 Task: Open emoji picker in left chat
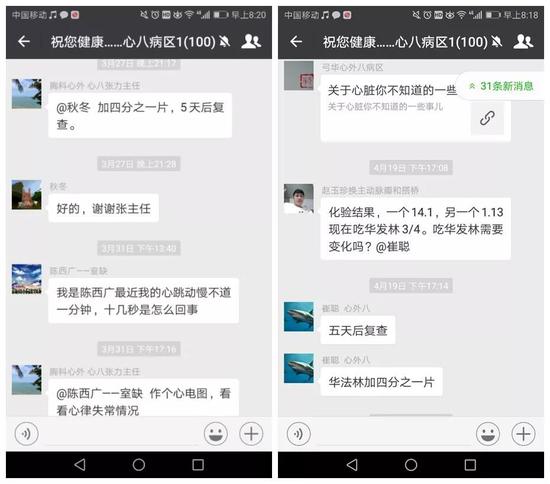click(x=216, y=434)
